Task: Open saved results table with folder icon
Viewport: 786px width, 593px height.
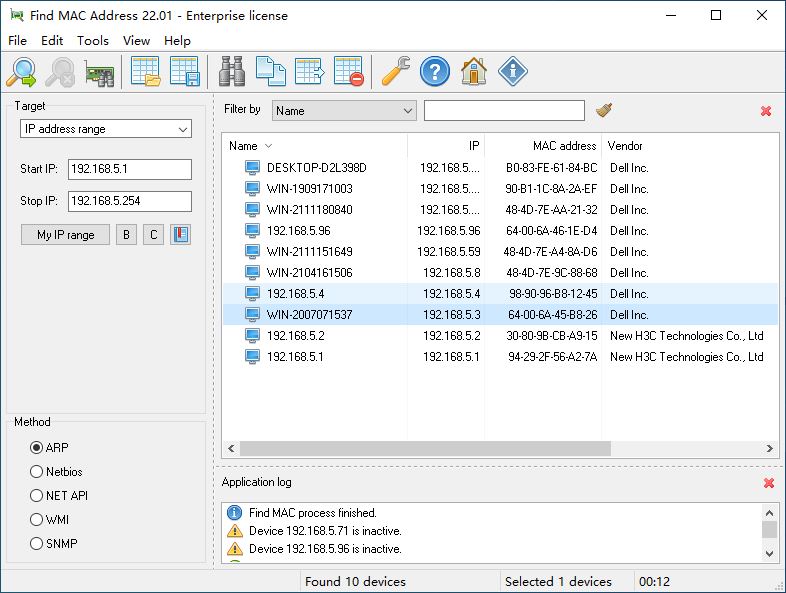Action: 145,72
